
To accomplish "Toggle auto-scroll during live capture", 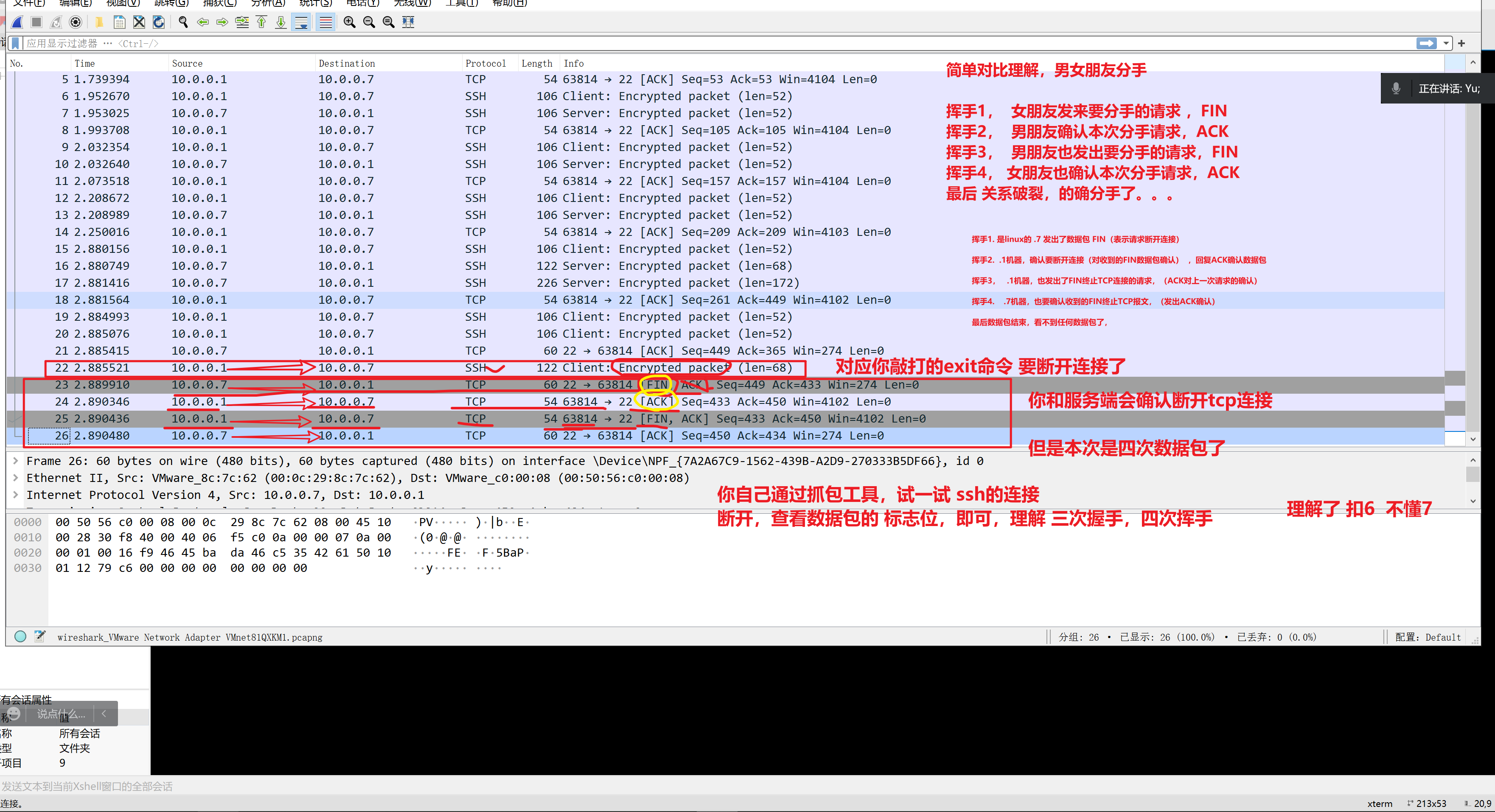I will [x=301, y=22].
